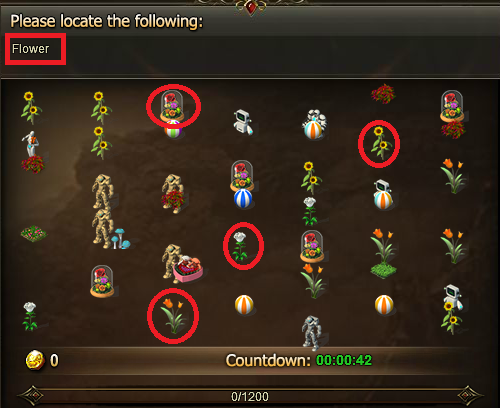
Task: Select the white statue holding an orange item
Action: pos(31,144)
